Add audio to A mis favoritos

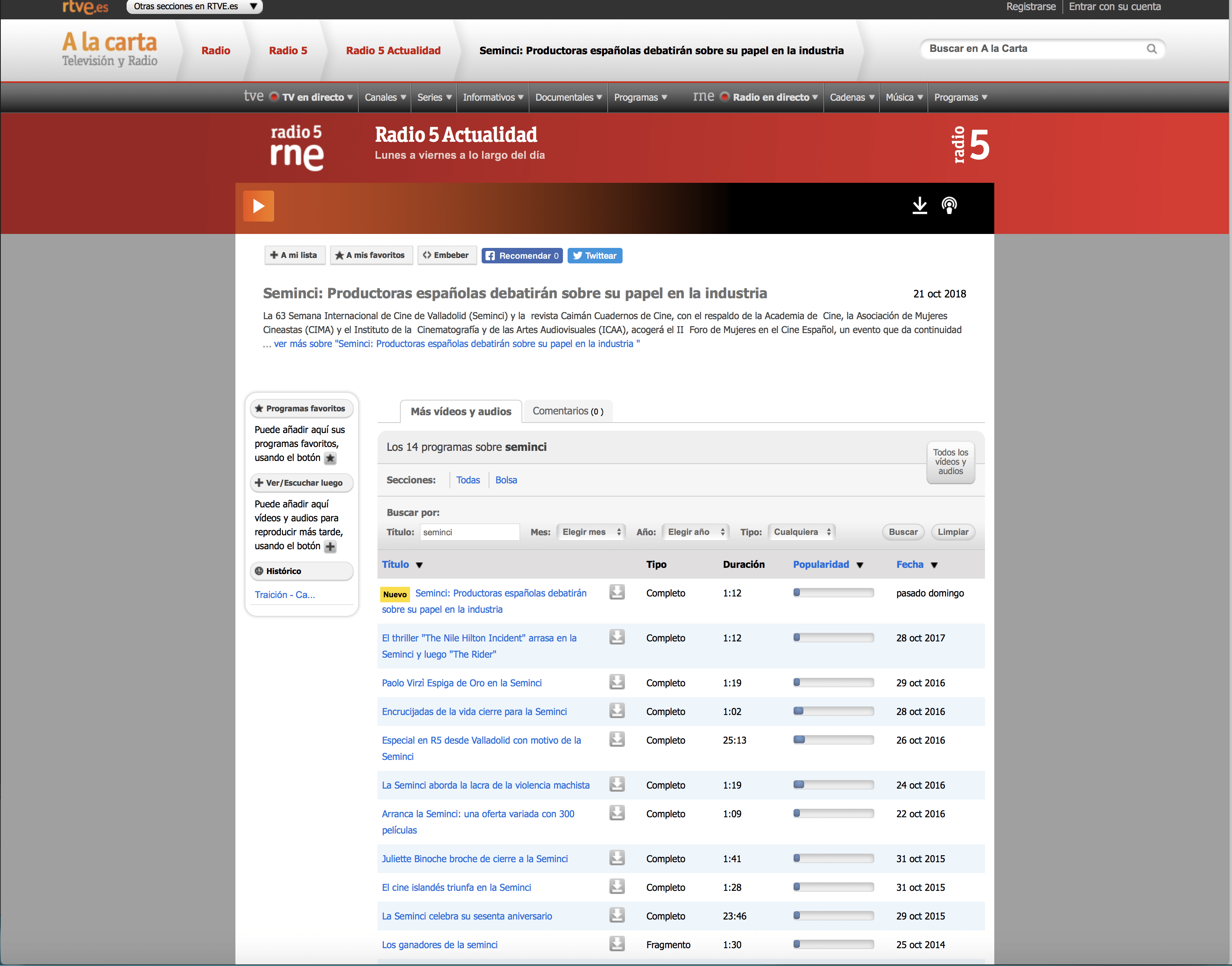[x=371, y=255]
